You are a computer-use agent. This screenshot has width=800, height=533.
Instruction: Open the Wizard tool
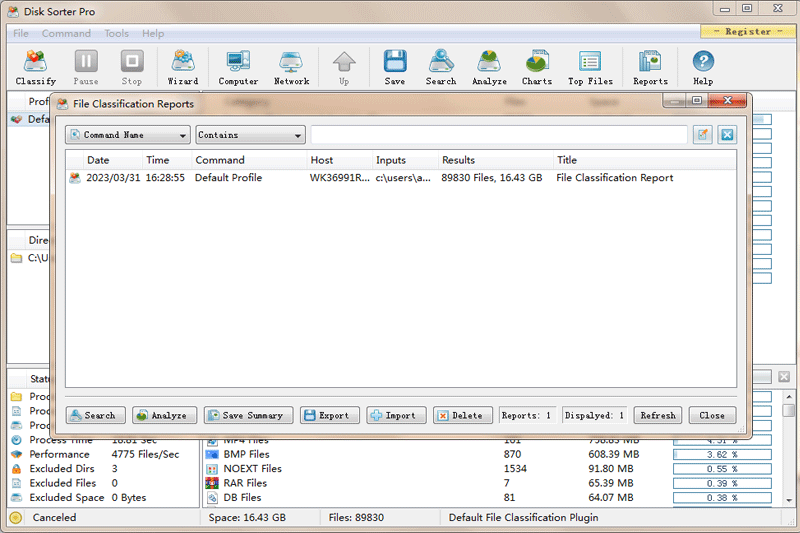(x=182, y=67)
